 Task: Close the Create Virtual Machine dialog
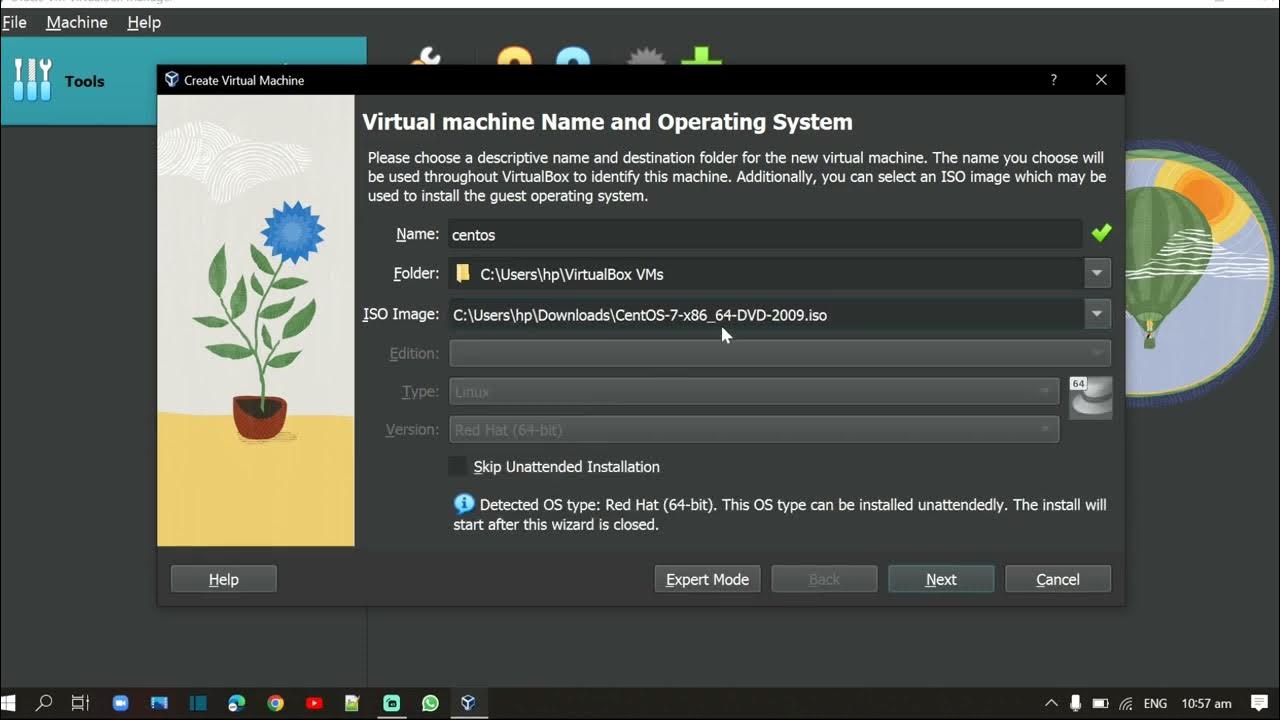(1101, 80)
